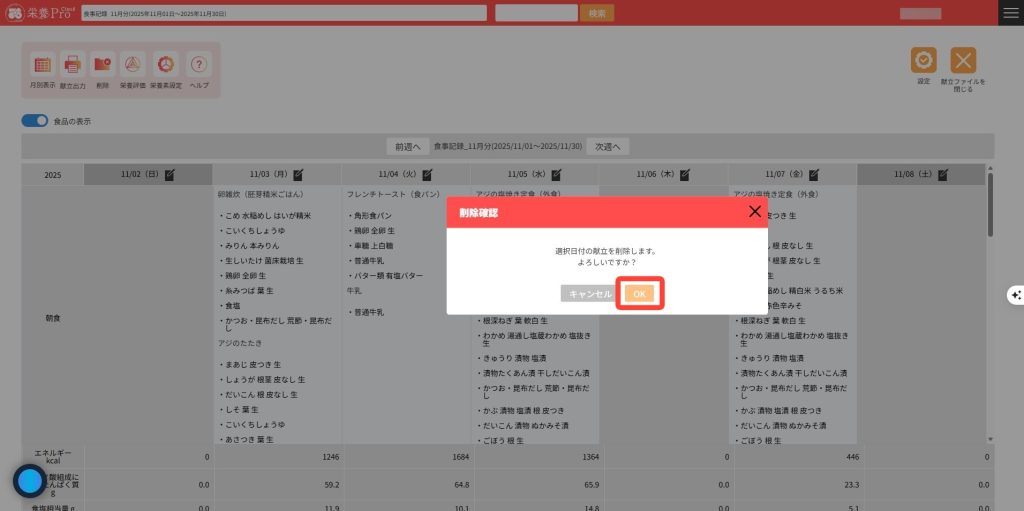Viewport: 1024px width, 511px height.
Task: Click OK to confirm menu deletion
Action: 640,294
